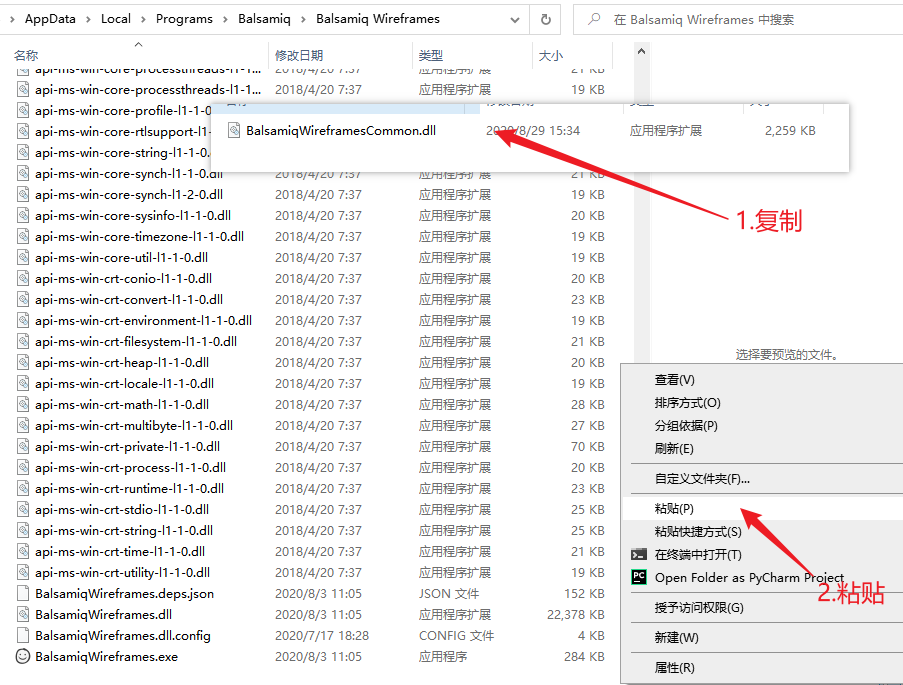Viewport: 903px width, 685px height.
Task: Choose 授予访问权限(G) in context menu
Action: [699, 608]
